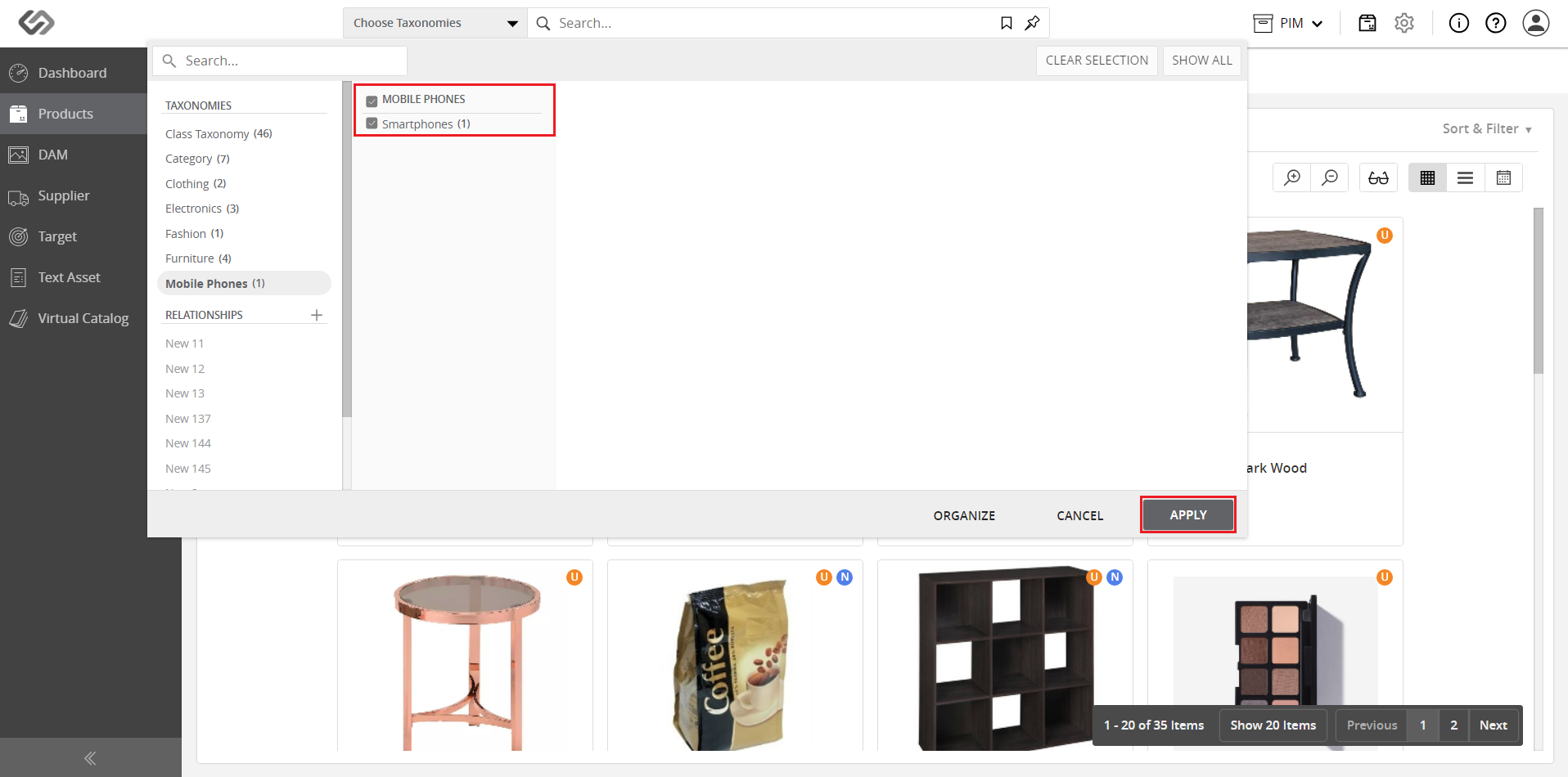The height and width of the screenshot is (777, 1568).
Task: Open Supplier in the sidebar
Action: tap(74, 195)
